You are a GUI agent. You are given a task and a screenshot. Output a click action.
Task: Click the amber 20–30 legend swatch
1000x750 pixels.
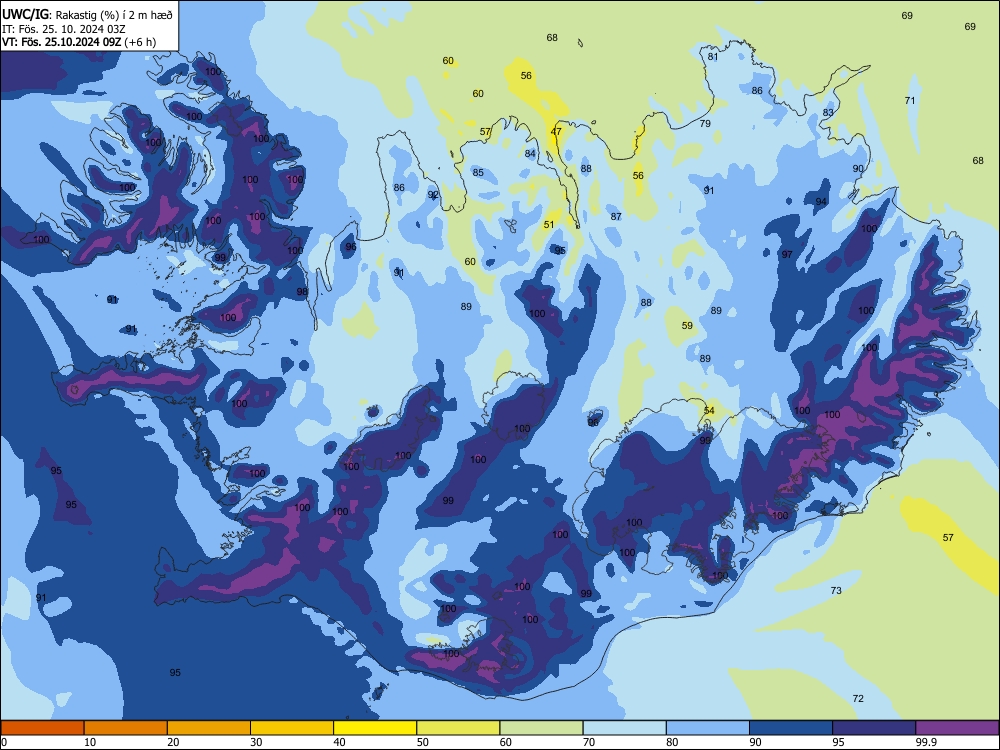pos(209,728)
